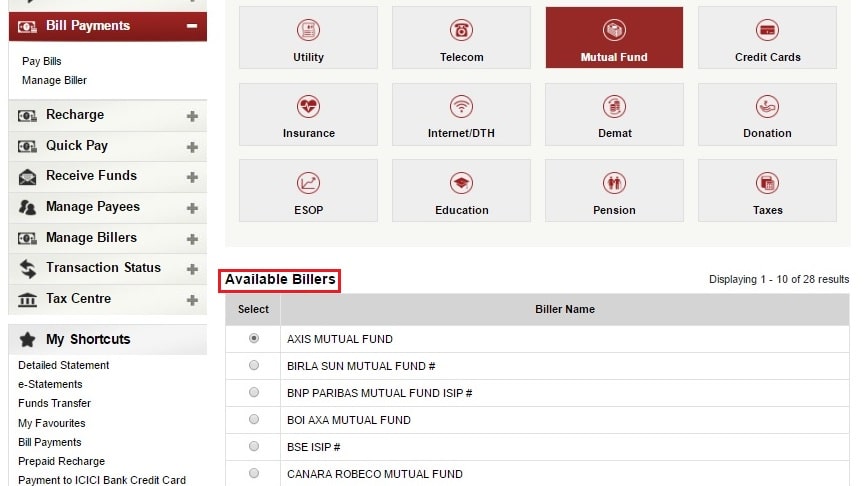Open the Taxes calculator icon
Screen dimensions: 868x486
click(767, 183)
